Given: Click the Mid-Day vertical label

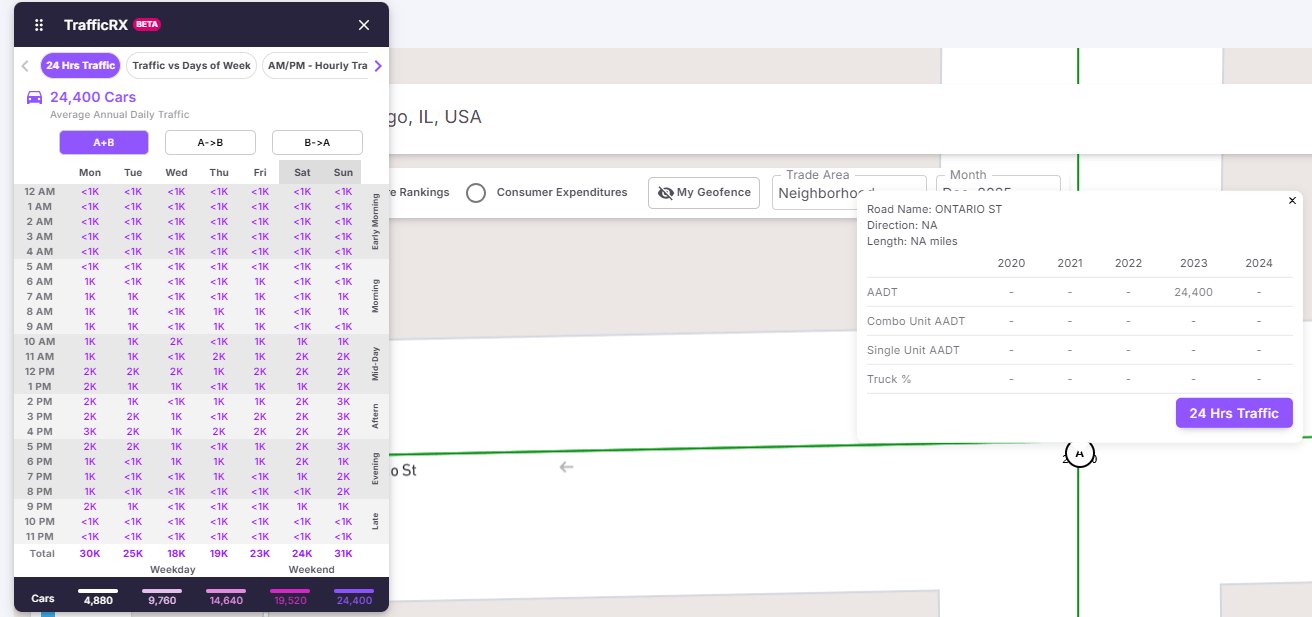Looking at the screenshot, I should pos(375,363).
